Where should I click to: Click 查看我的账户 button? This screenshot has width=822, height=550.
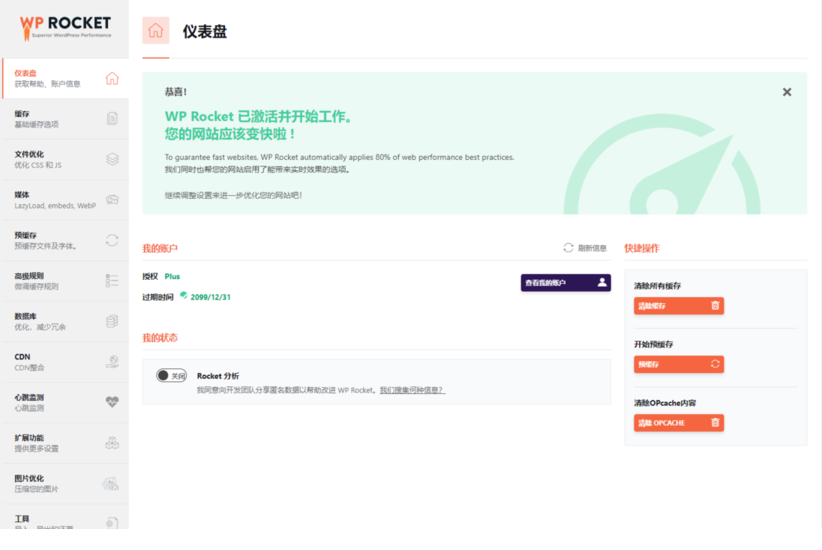click(566, 283)
